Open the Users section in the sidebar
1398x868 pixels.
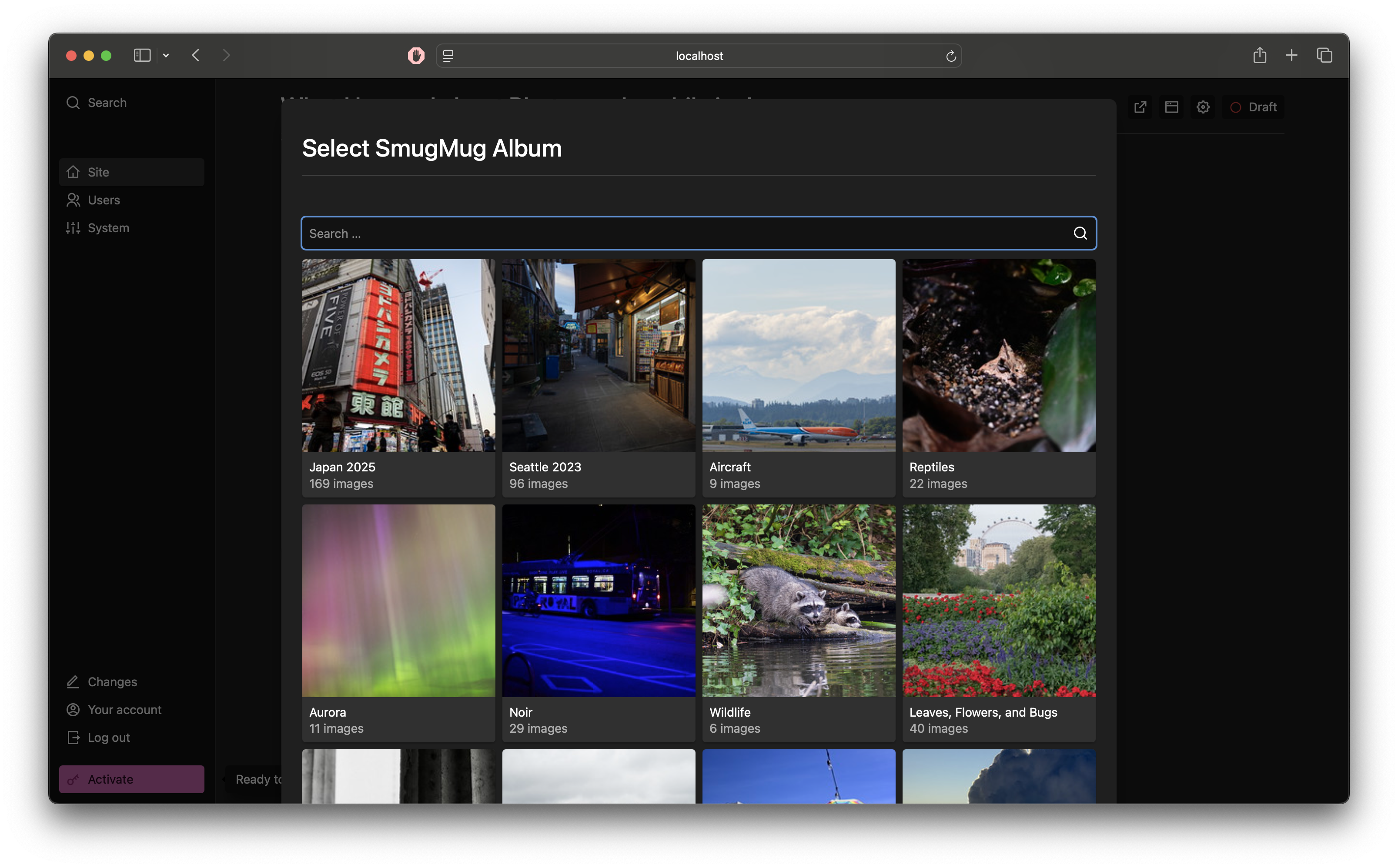pyautogui.click(x=104, y=200)
